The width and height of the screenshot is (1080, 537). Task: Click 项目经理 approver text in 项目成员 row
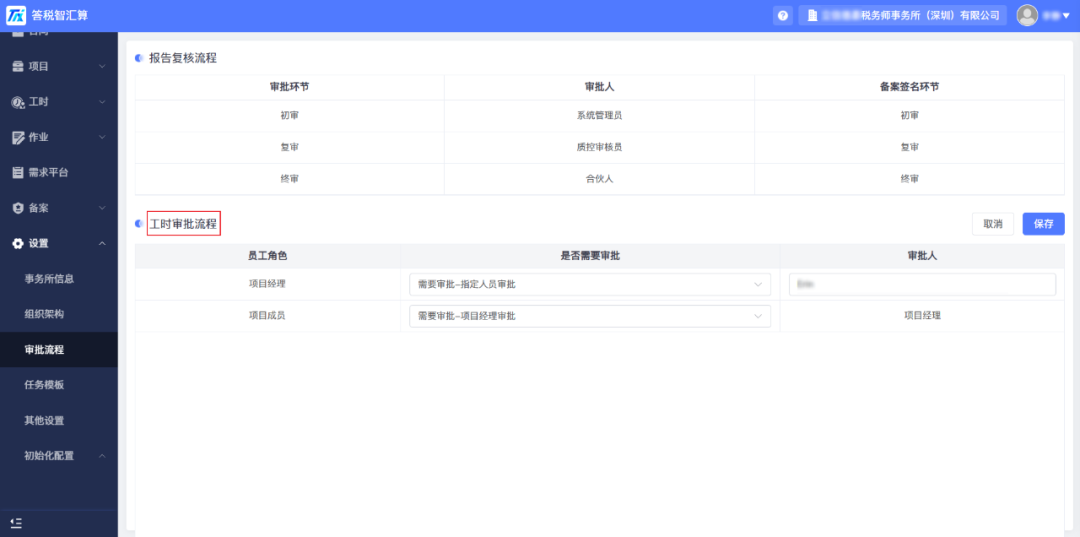point(922,316)
